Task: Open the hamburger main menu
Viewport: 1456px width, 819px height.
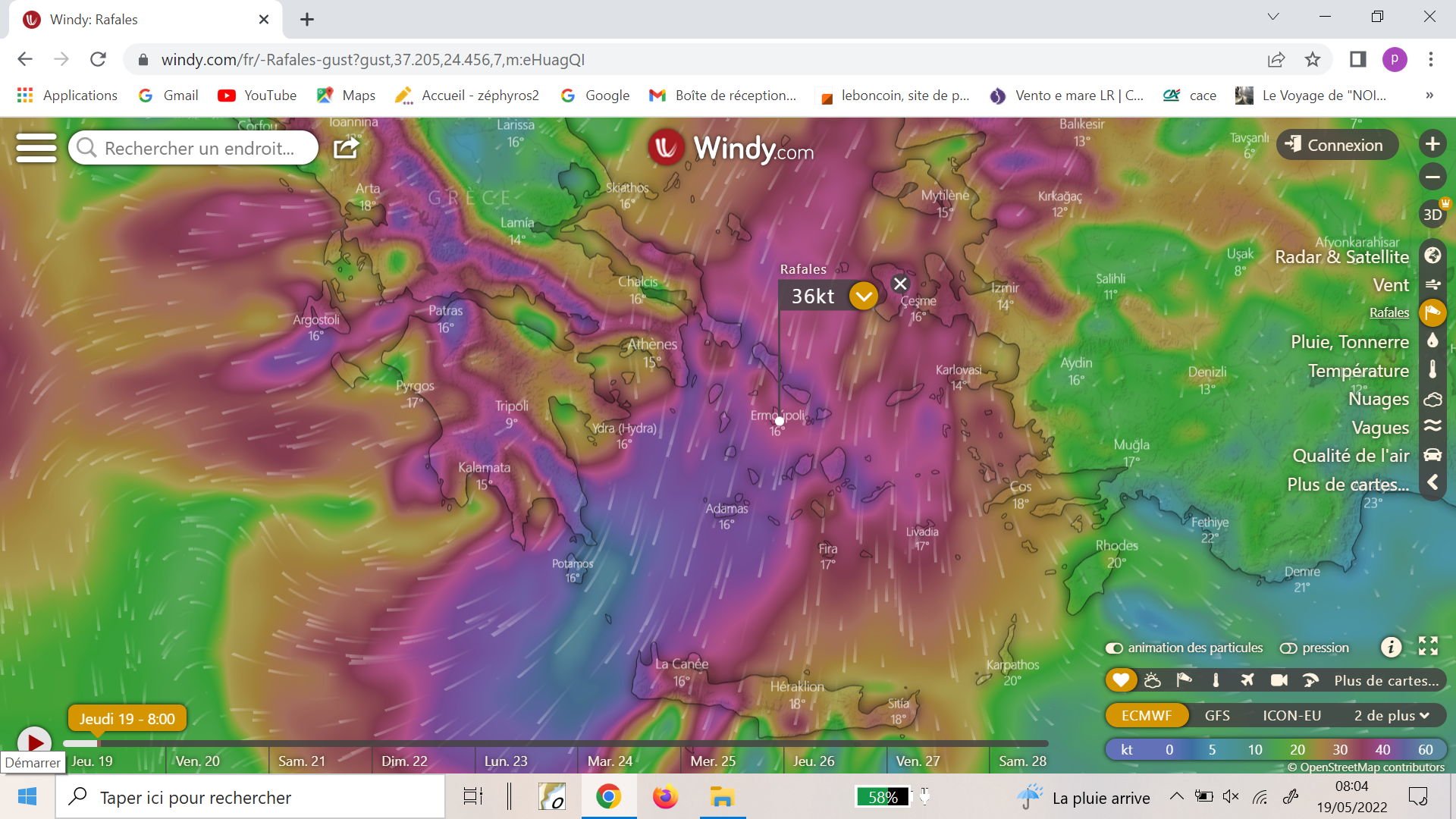Action: pos(36,148)
